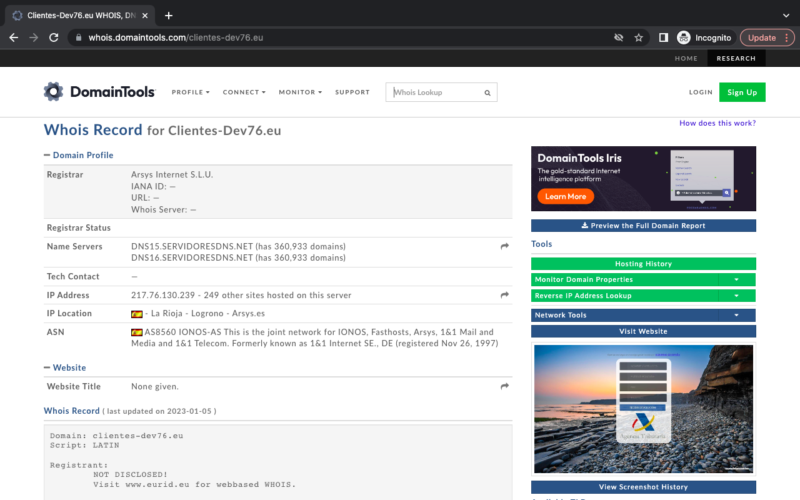This screenshot has width=800, height=500.
Task: Bookmark page with the star icon
Action: [638, 38]
